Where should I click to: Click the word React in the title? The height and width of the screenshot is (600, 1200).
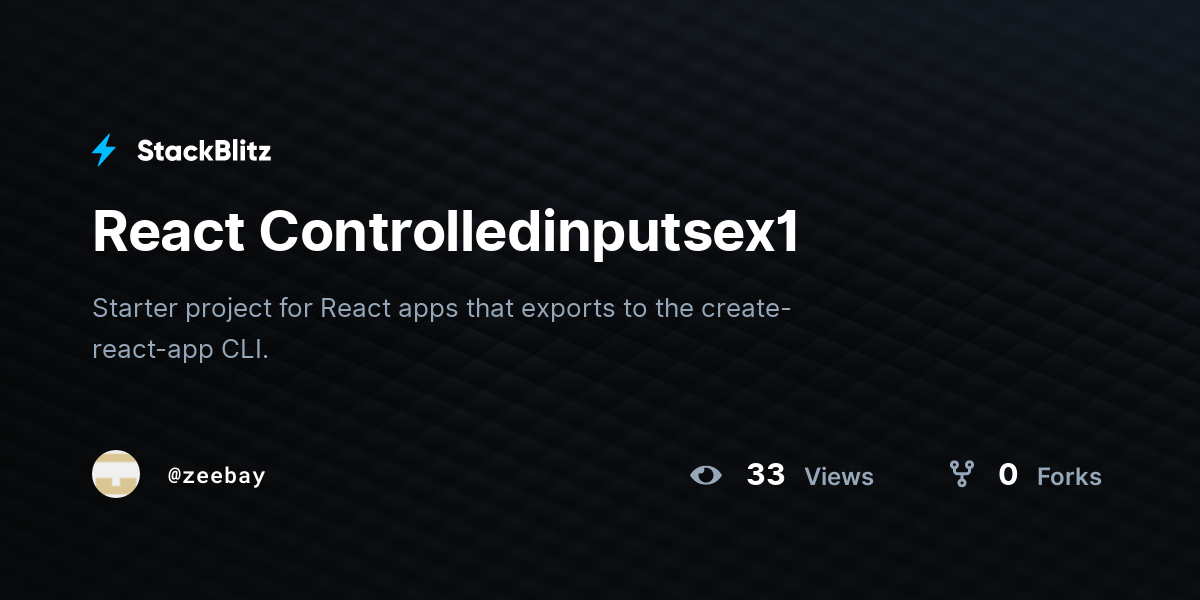(168, 233)
